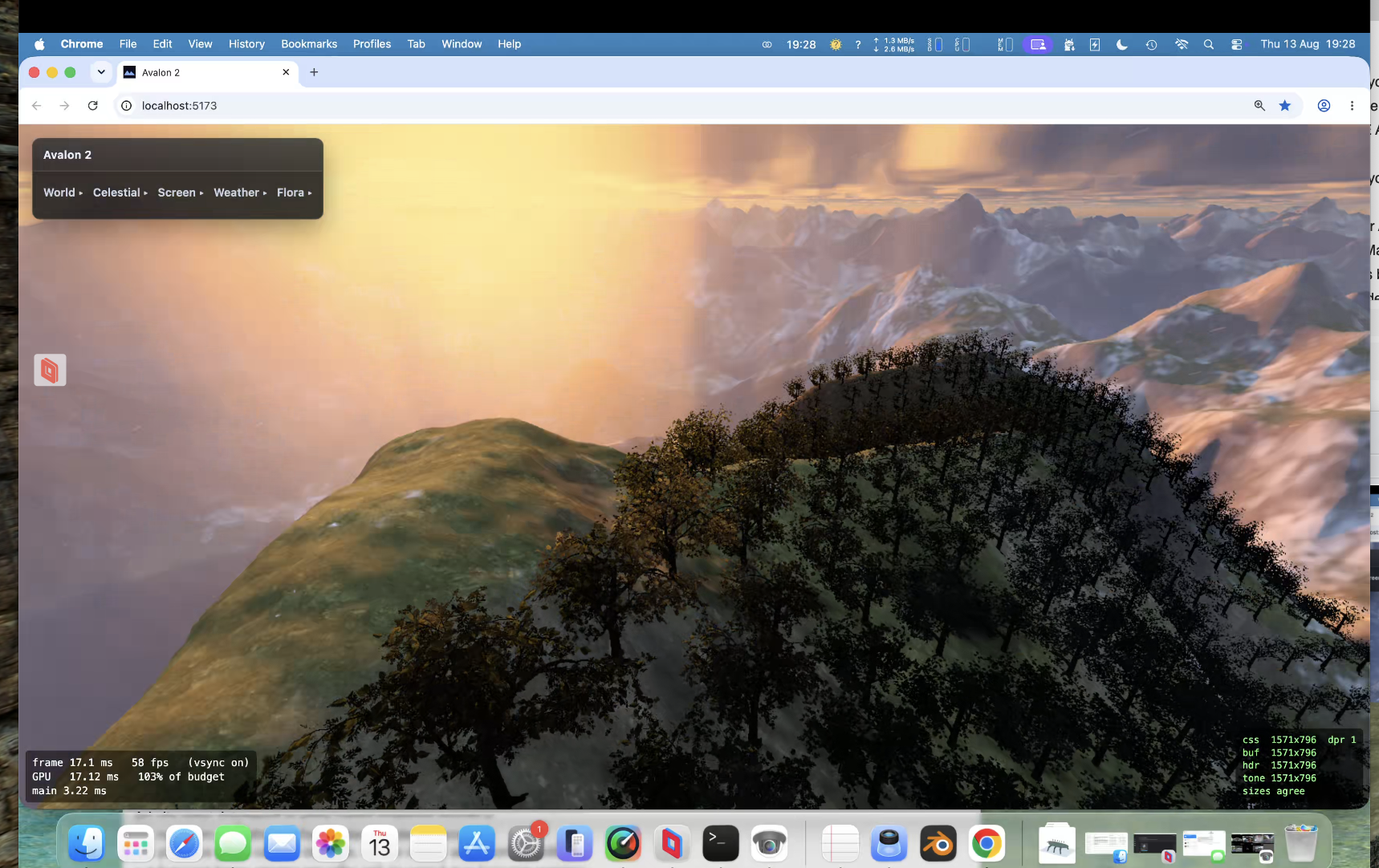Open the Chrome application menu
Viewport: 1379px width, 868px height.
(82, 44)
